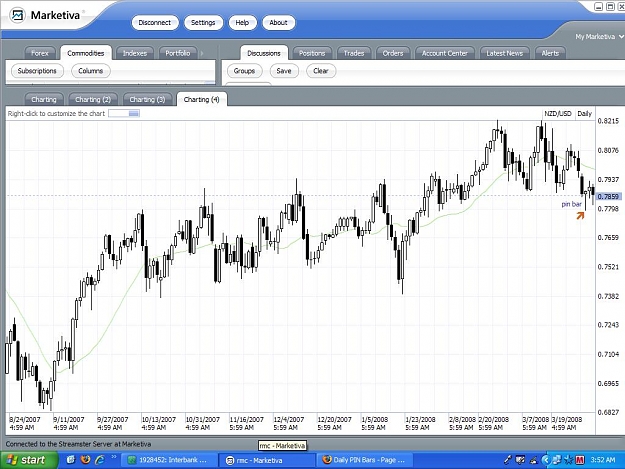Open the Portfolio tab

tap(178, 53)
